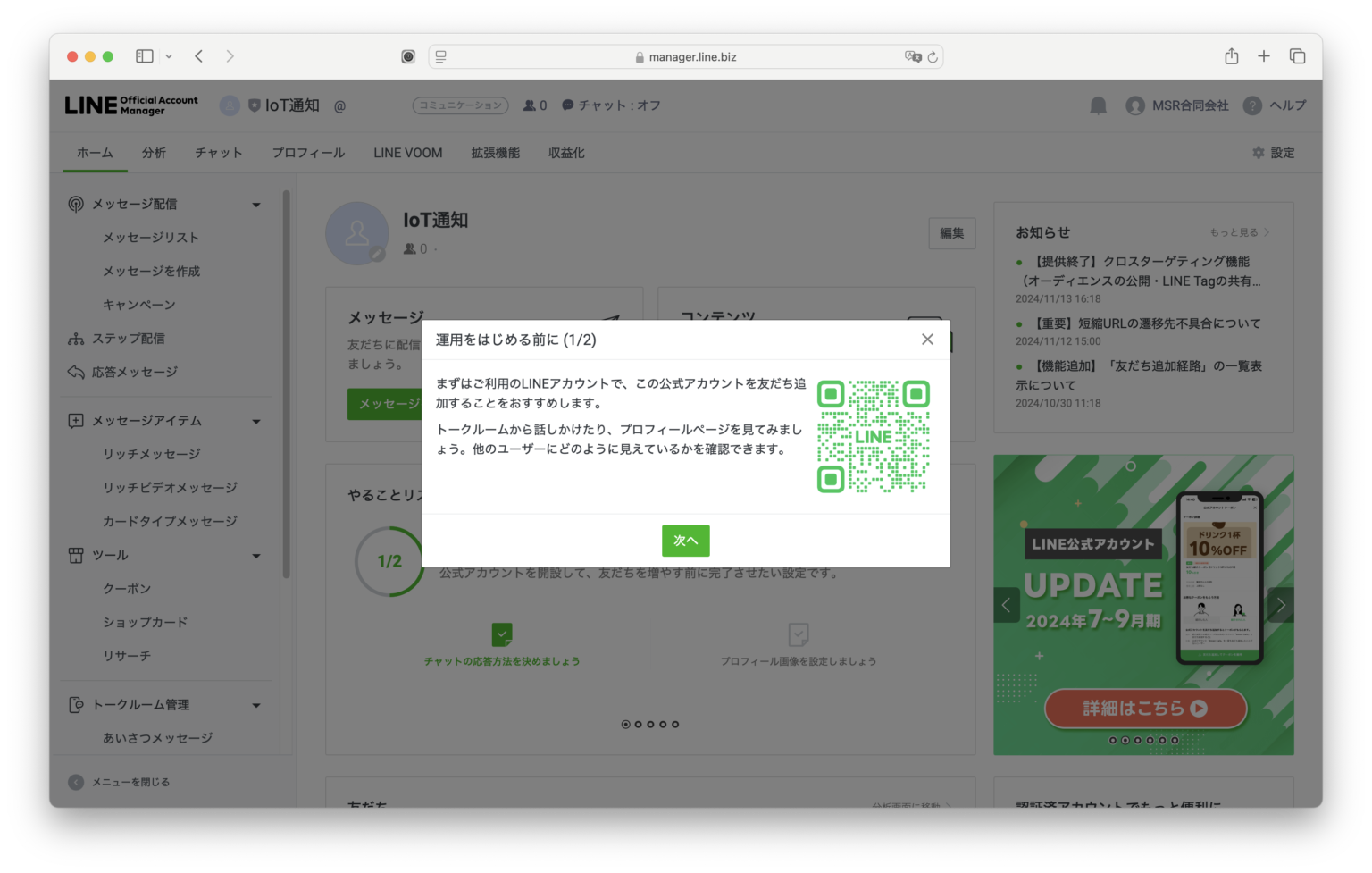Select the トークルーム管理 talk room icon

coord(75,704)
